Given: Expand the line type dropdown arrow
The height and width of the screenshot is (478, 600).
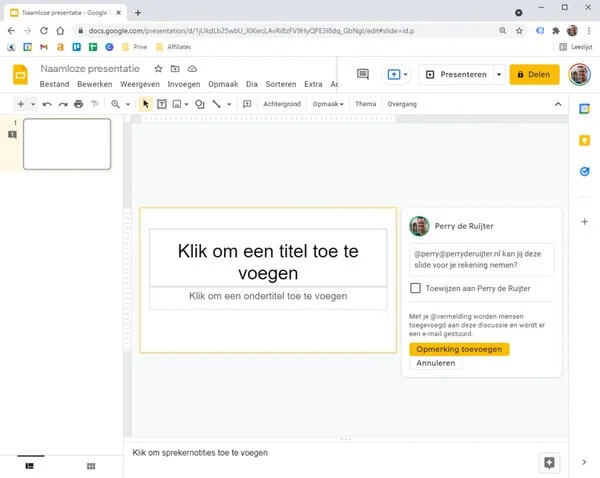Looking at the screenshot, I should (229, 104).
